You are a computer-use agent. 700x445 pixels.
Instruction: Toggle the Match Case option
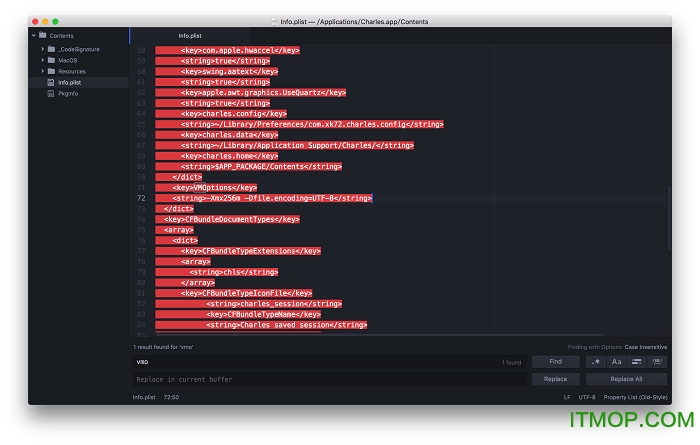tap(616, 362)
